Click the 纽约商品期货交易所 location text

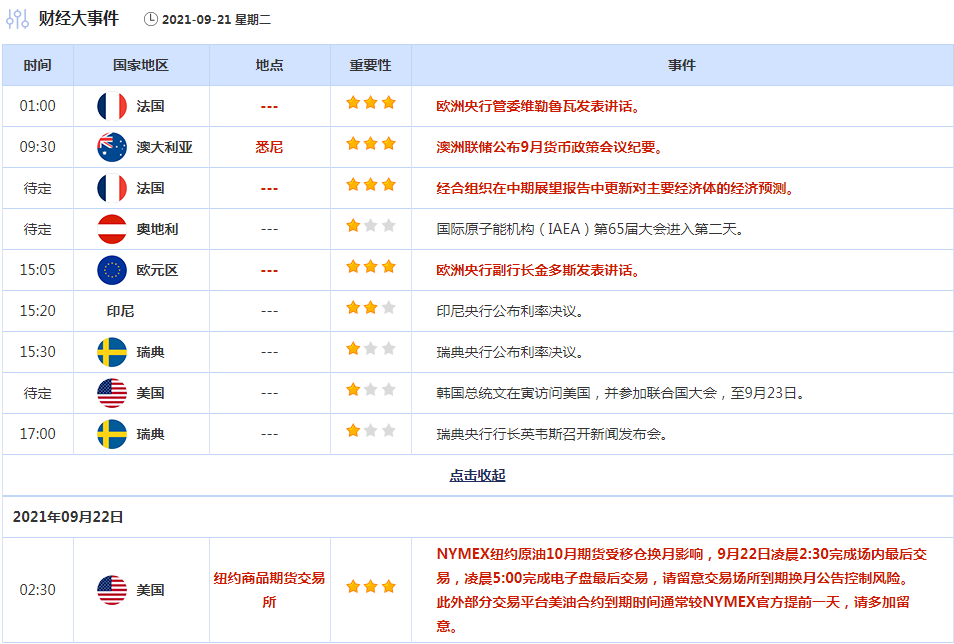click(269, 590)
